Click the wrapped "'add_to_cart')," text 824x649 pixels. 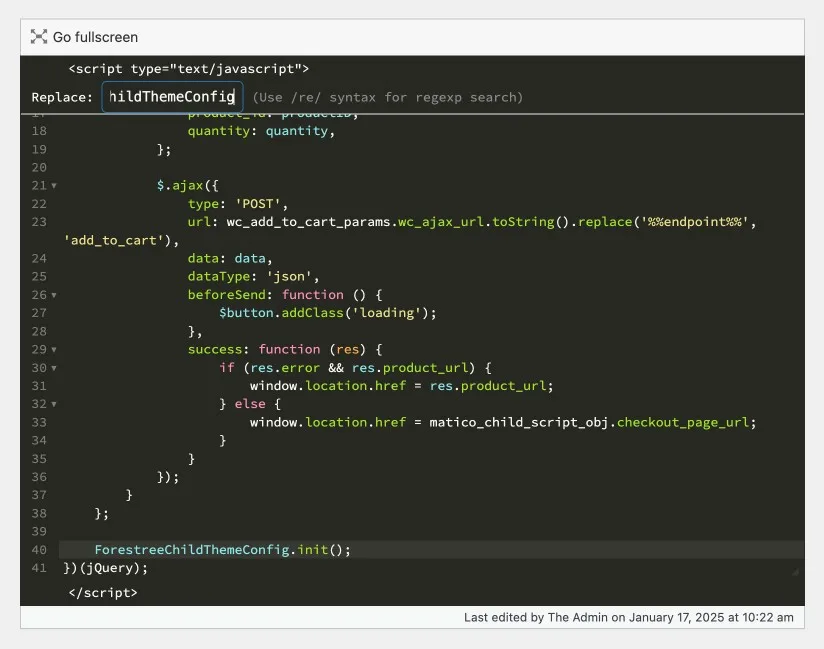121,241
